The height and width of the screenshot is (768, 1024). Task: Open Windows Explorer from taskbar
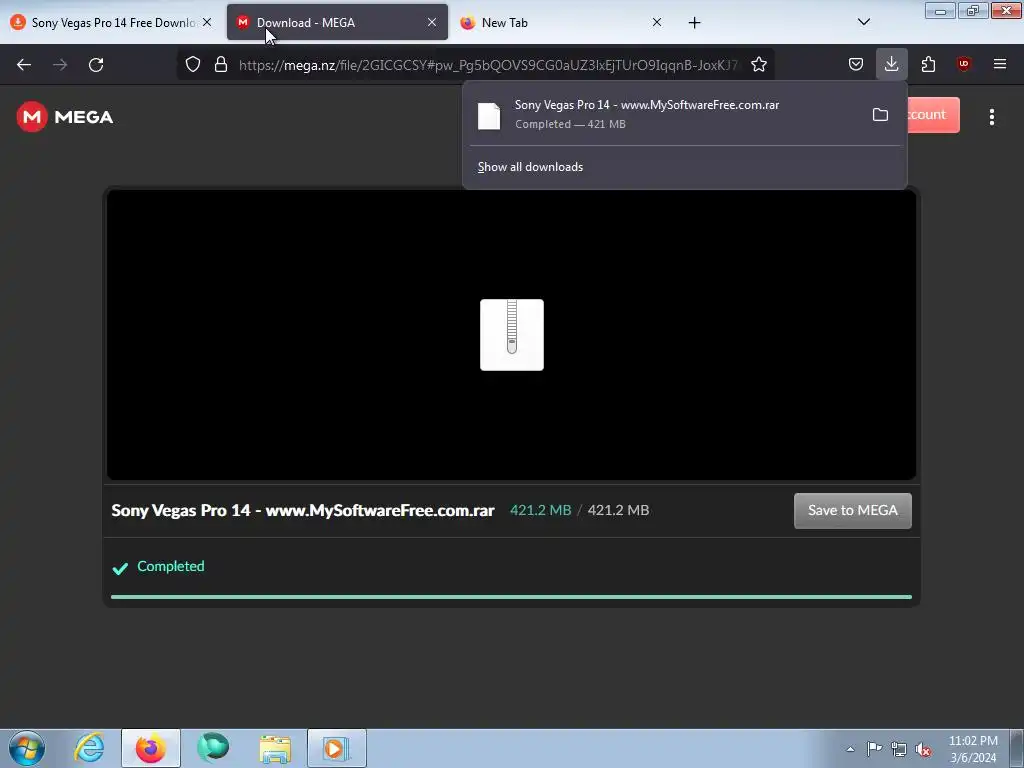(x=275, y=748)
